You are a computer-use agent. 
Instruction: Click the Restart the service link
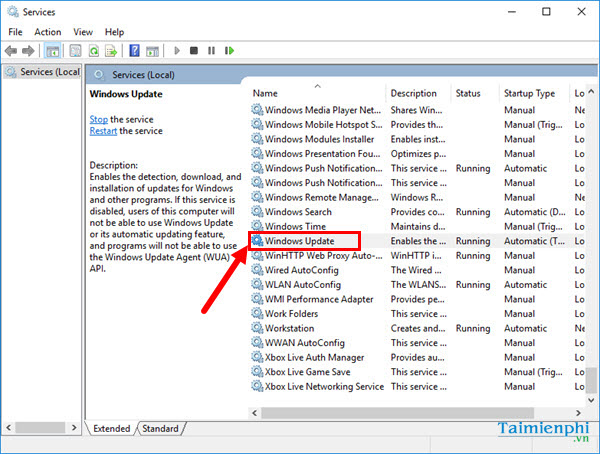pyautogui.click(x=103, y=131)
